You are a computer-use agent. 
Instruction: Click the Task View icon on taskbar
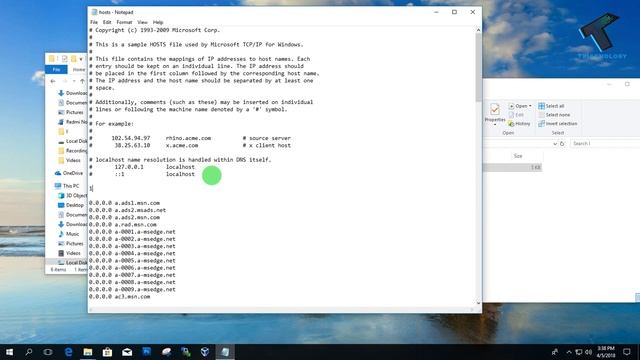(48, 352)
